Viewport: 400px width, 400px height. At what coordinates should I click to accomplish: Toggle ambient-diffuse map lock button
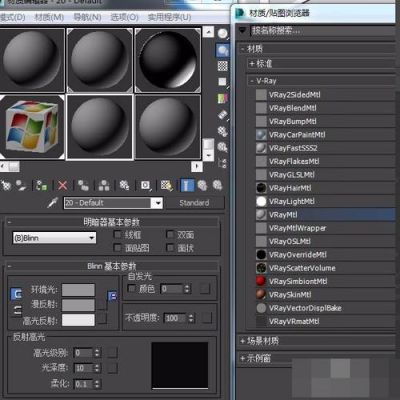(x=112, y=296)
